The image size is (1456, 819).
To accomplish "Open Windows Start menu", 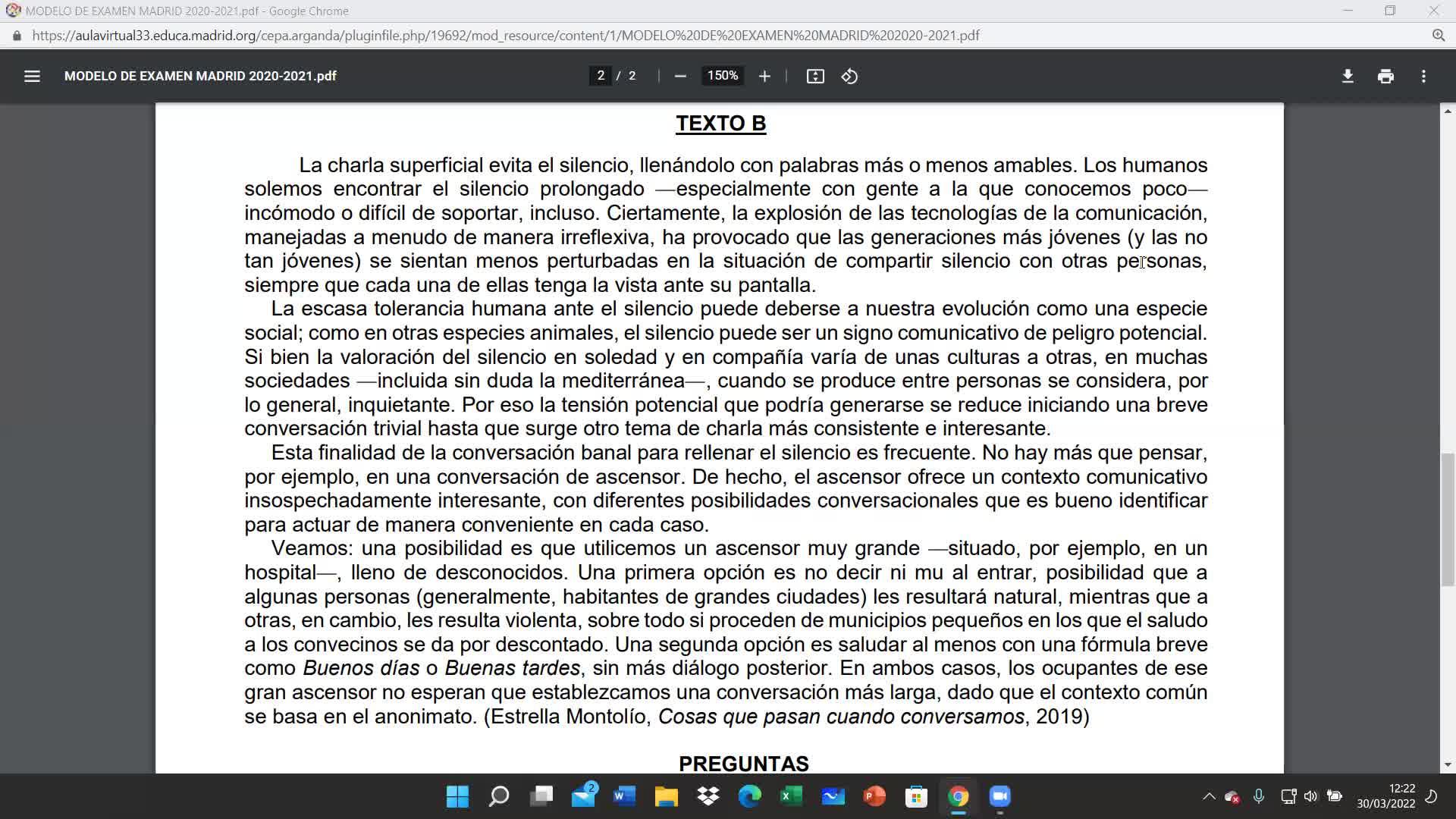I will 457,796.
